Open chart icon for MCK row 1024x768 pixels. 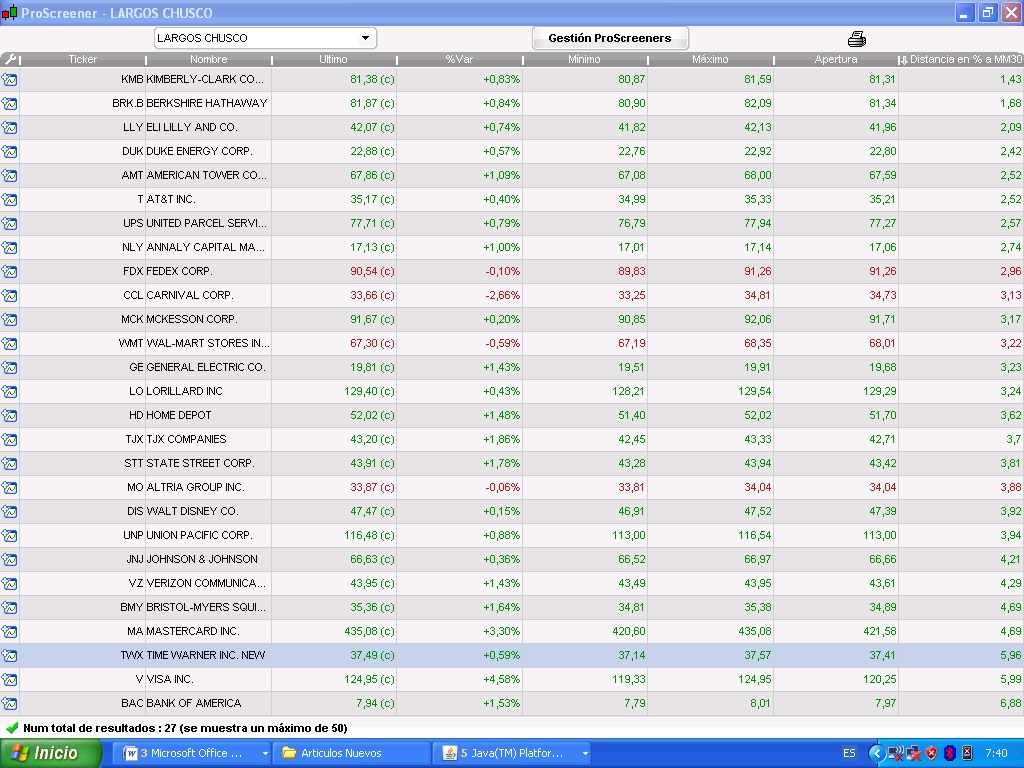10,319
